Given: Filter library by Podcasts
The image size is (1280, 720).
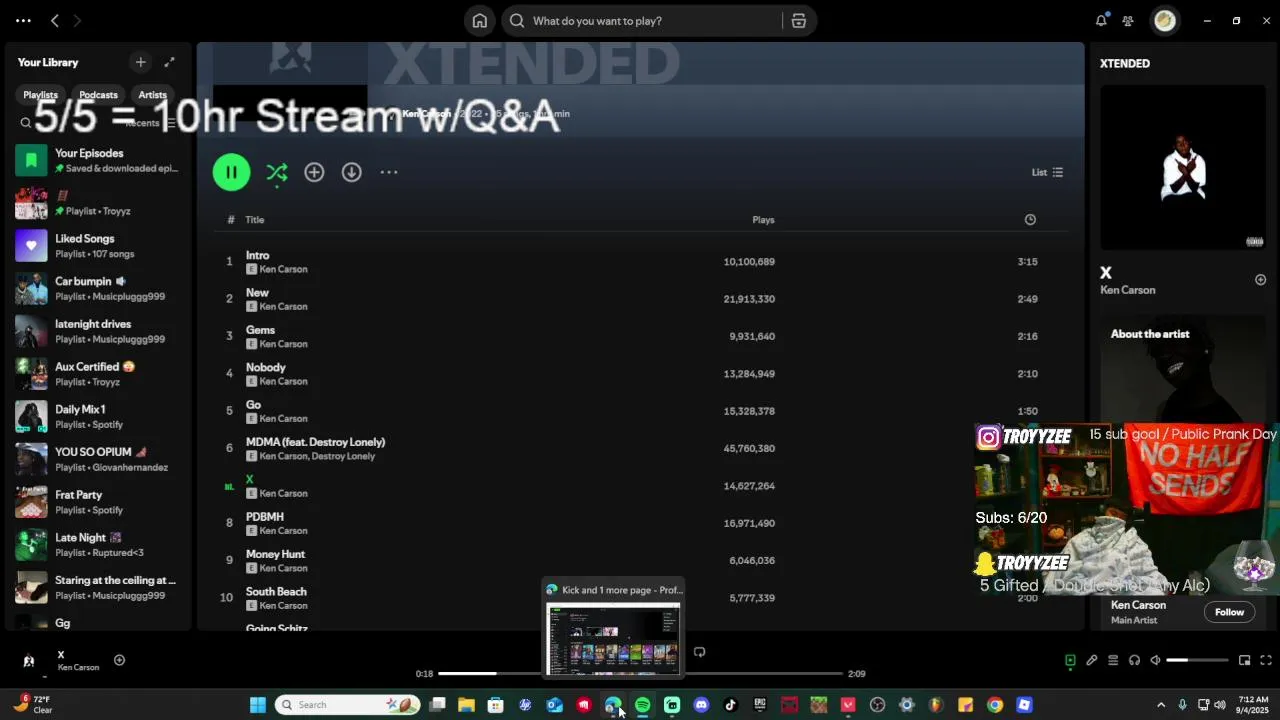Looking at the screenshot, I should (x=98, y=95).
